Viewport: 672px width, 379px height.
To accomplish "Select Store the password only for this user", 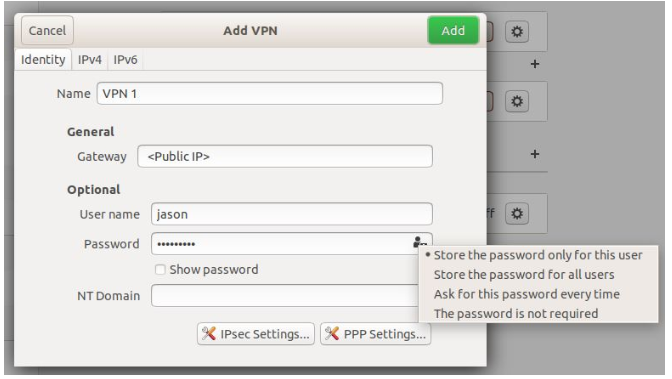I will click(538, 255).
